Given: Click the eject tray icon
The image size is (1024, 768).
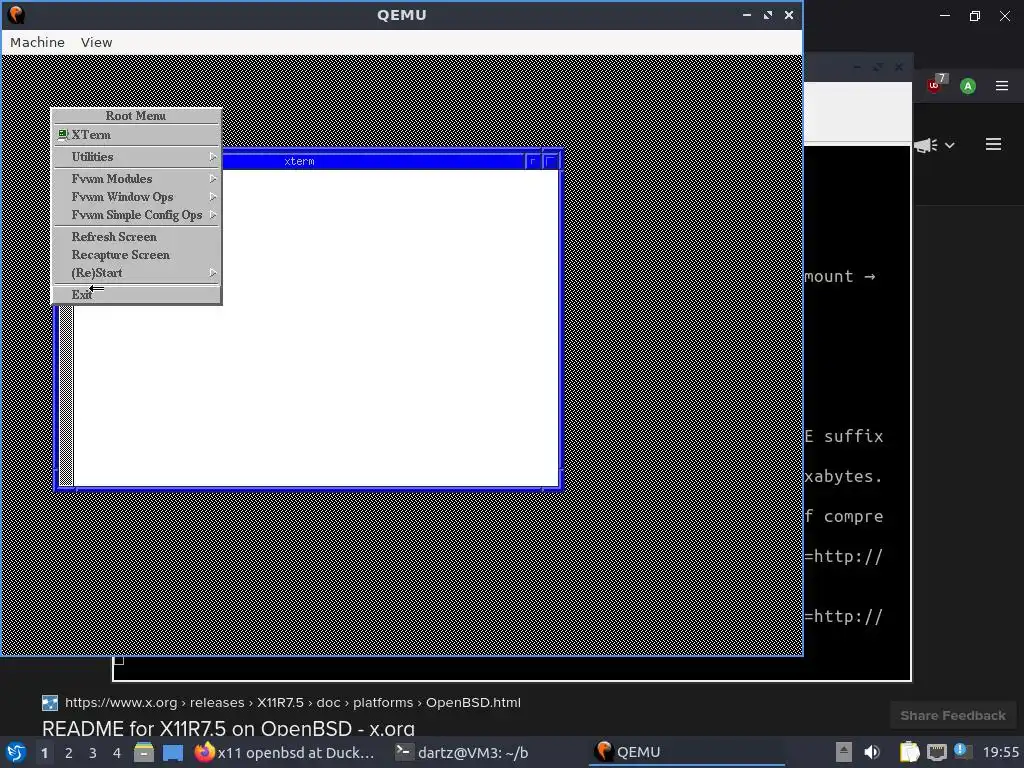Looking at the screenshot, I should coord(844,752).
